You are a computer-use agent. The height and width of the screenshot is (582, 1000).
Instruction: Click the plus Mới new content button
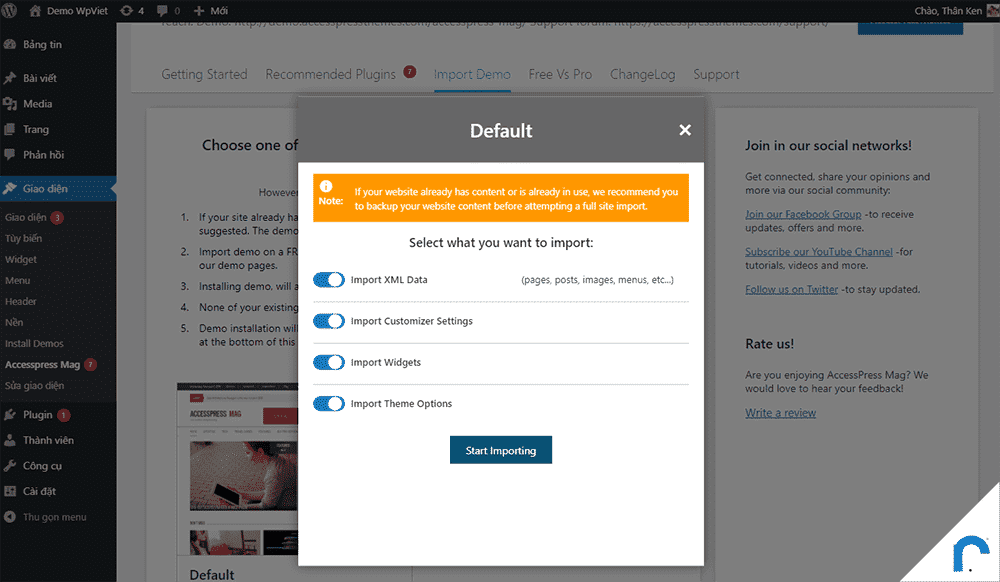(211, 10)
